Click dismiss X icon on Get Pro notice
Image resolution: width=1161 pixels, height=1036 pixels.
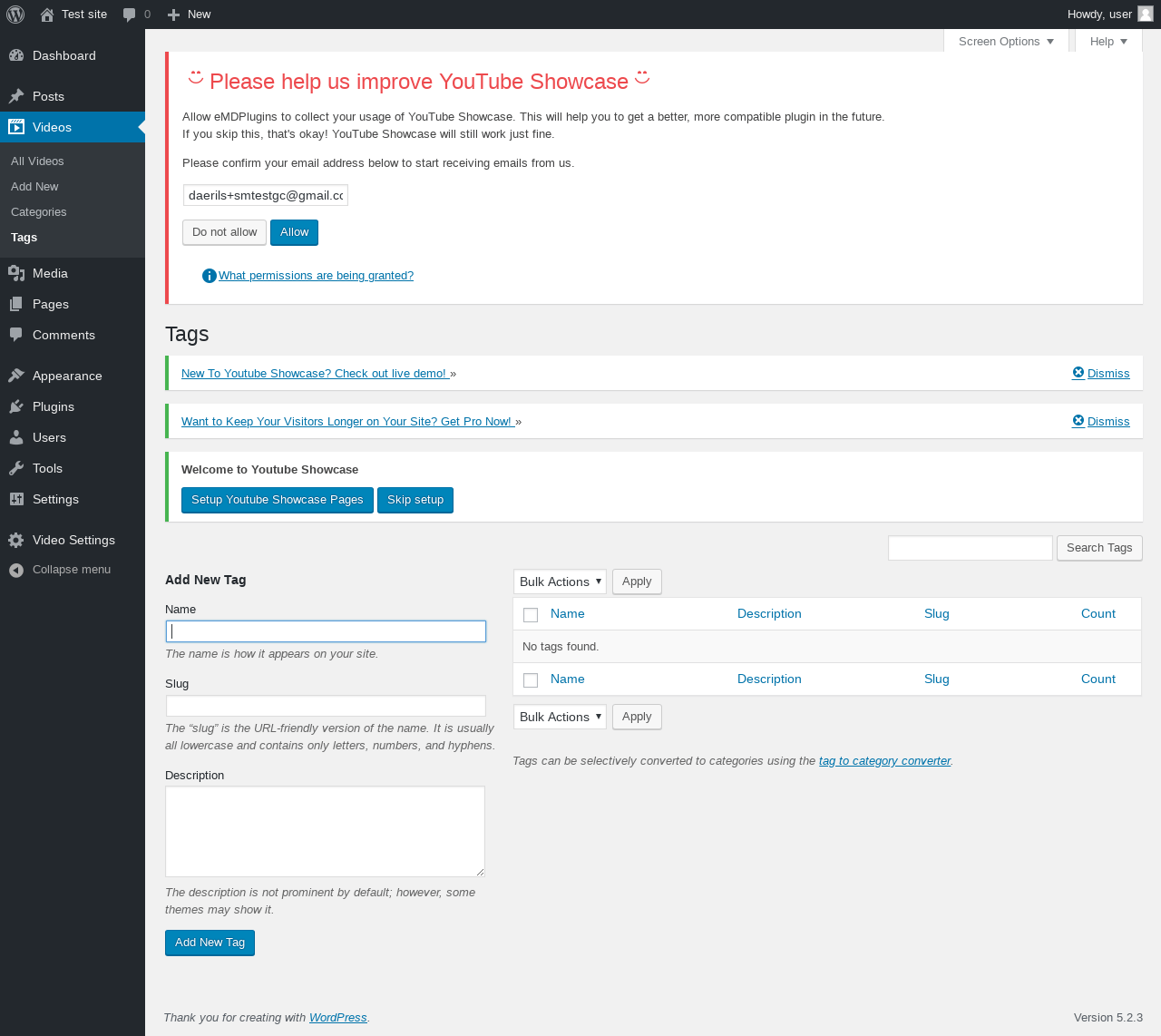(1078, 420)
